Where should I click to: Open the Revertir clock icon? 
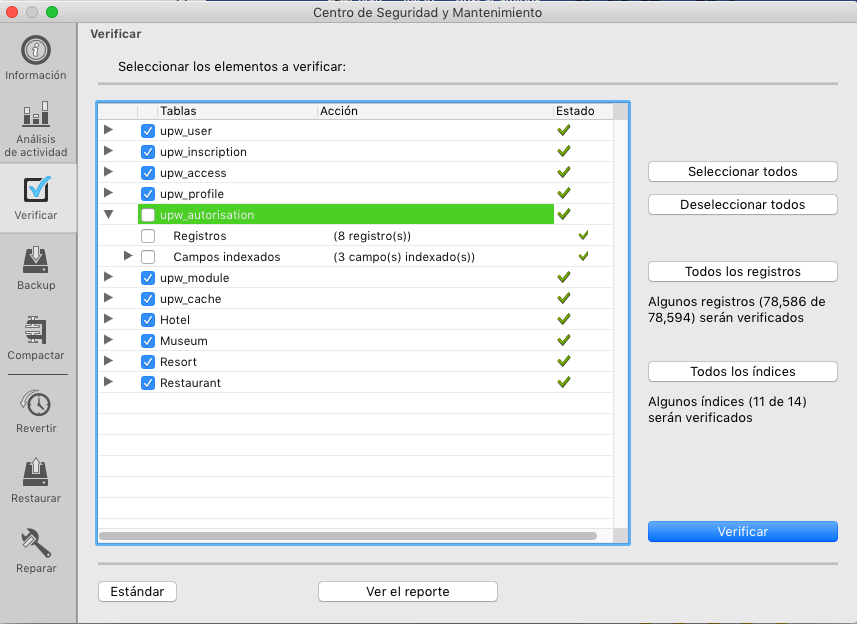point(37,403)
